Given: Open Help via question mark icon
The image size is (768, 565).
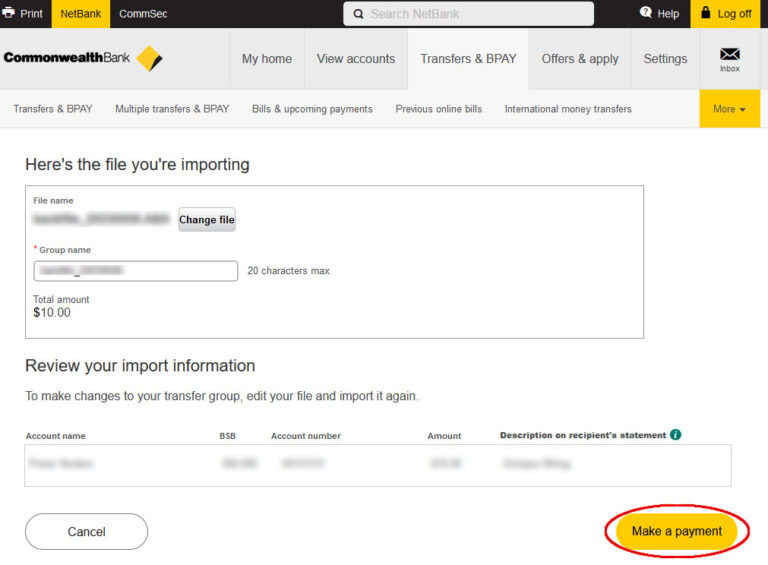Looking at the screenshot, I should point(646,13).
